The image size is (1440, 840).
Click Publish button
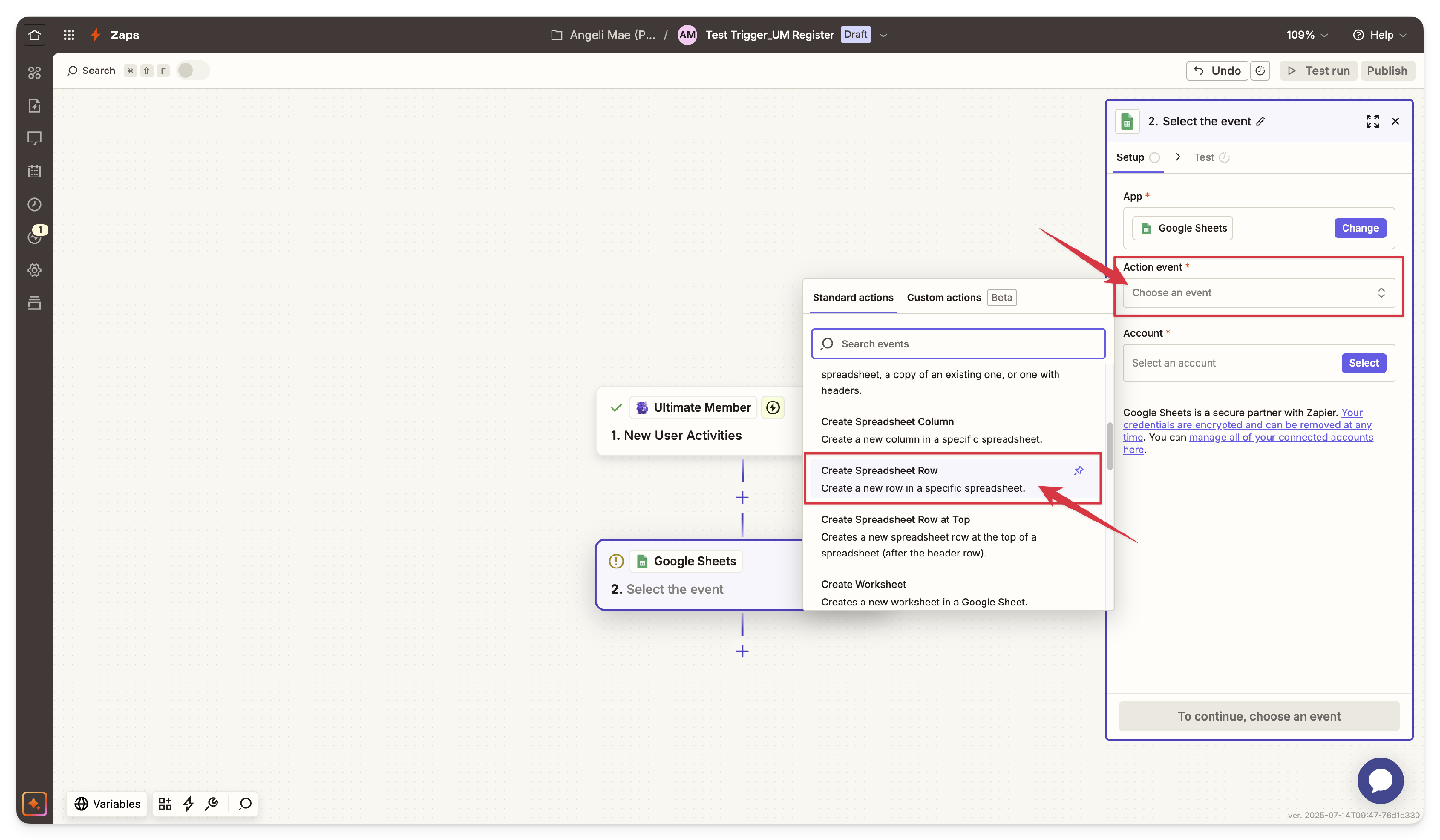point(1387,71)
